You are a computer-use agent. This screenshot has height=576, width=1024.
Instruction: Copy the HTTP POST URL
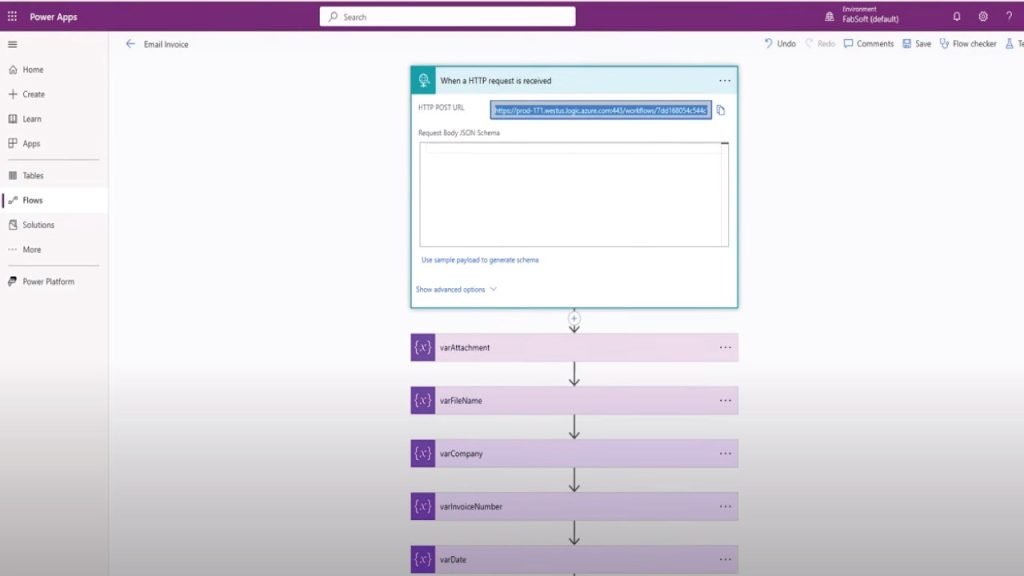point(720,110)
